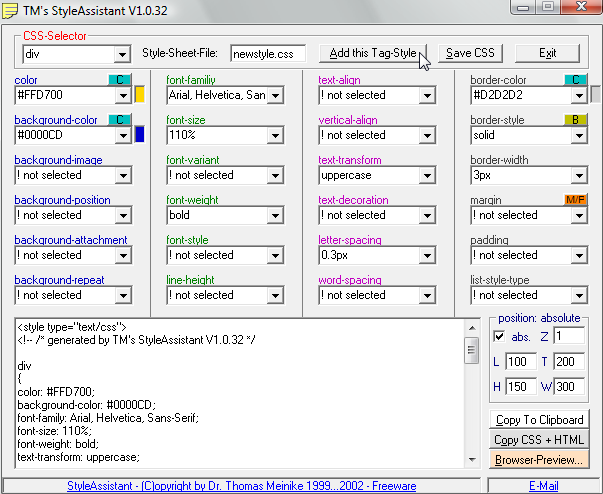This screenshot has width=603, height=494.
Task: Open the margin dropdown
Action: [579, 215]
